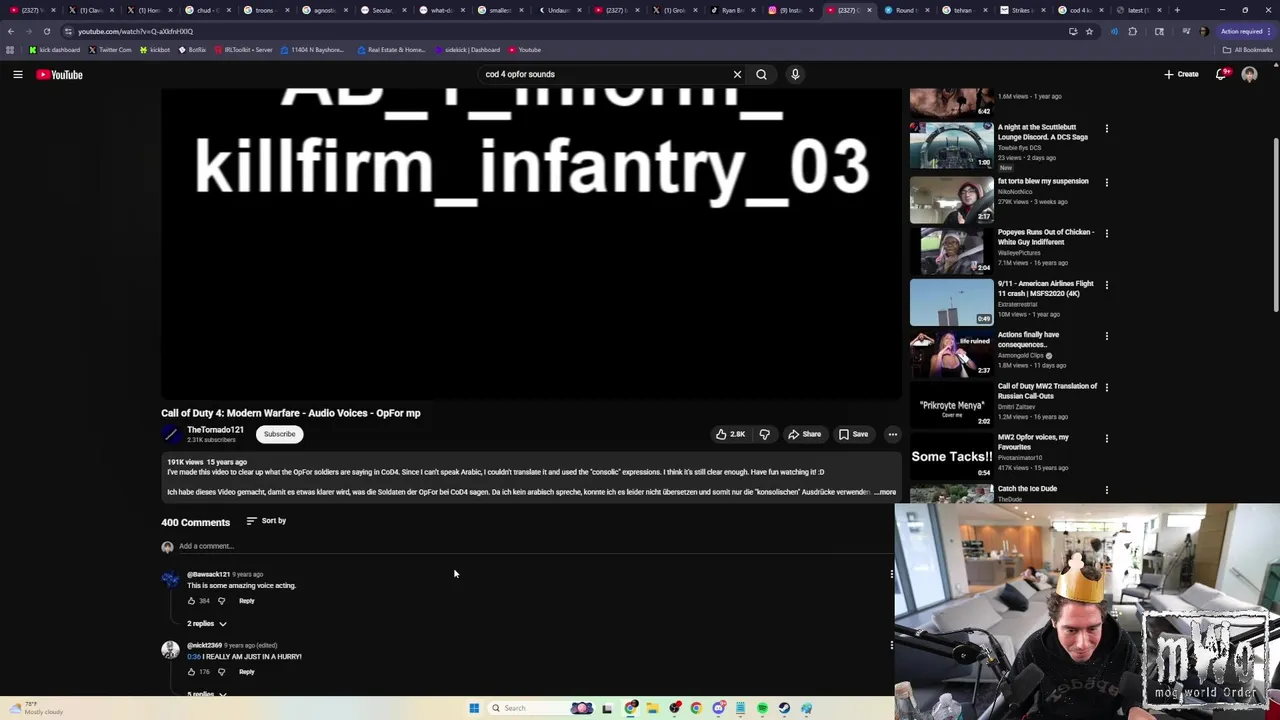Screen dimensions: 1280x720
Task: Open menu for 'MW2 Opfor voices' video
Action: tap(1106, 438)
